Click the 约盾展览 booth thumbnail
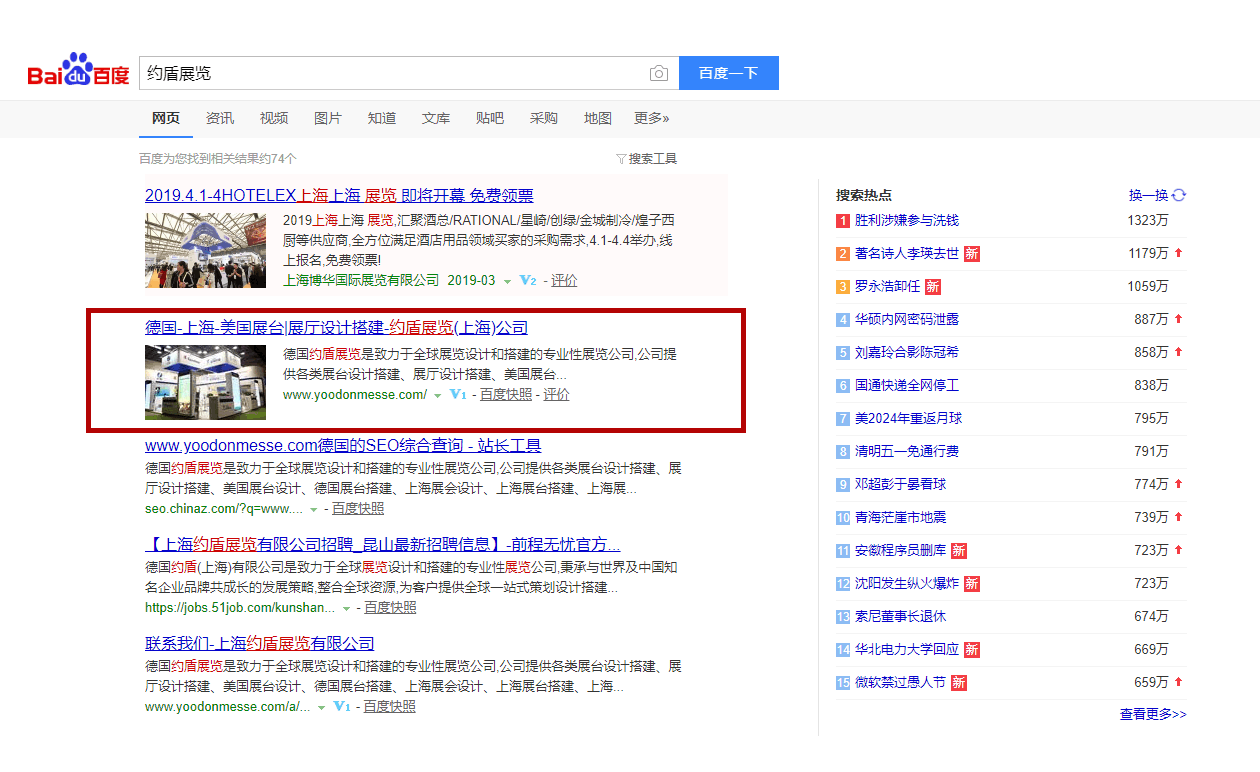 pyautogui.click(x=205, y=382)
